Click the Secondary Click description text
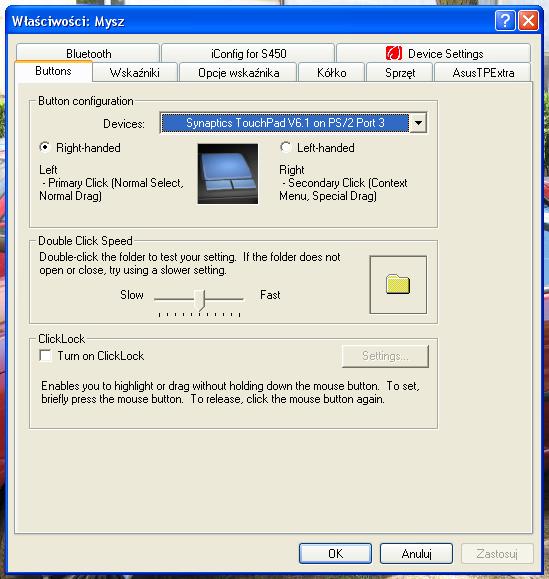The image size is (549, 579). click(x=343, y=189)
